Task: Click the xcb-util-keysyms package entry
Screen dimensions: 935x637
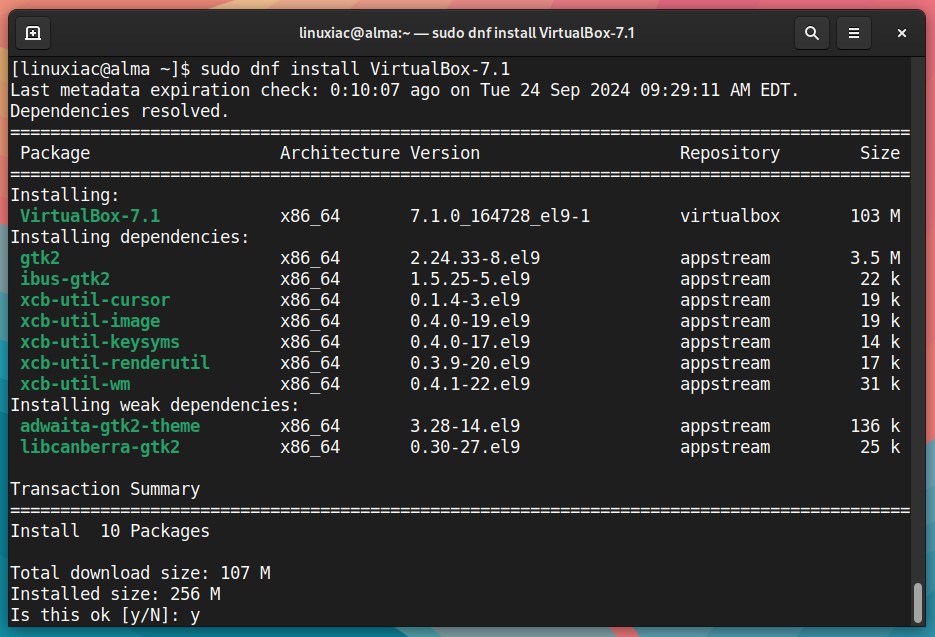Action: (100, 342)
